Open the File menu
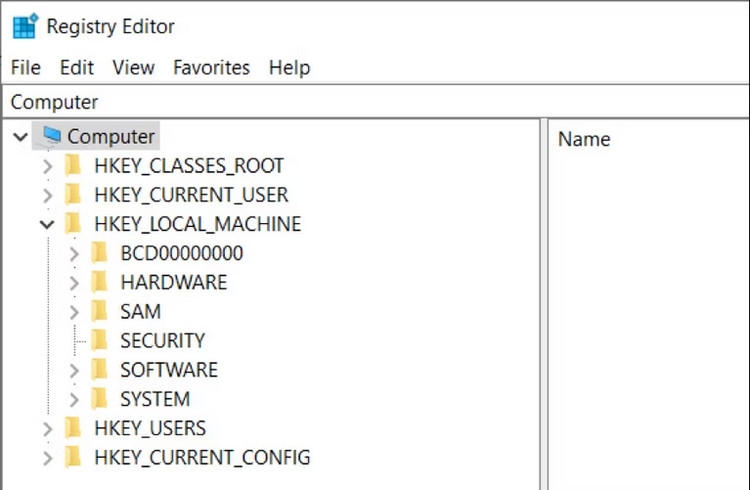 (x=26, y=67)
